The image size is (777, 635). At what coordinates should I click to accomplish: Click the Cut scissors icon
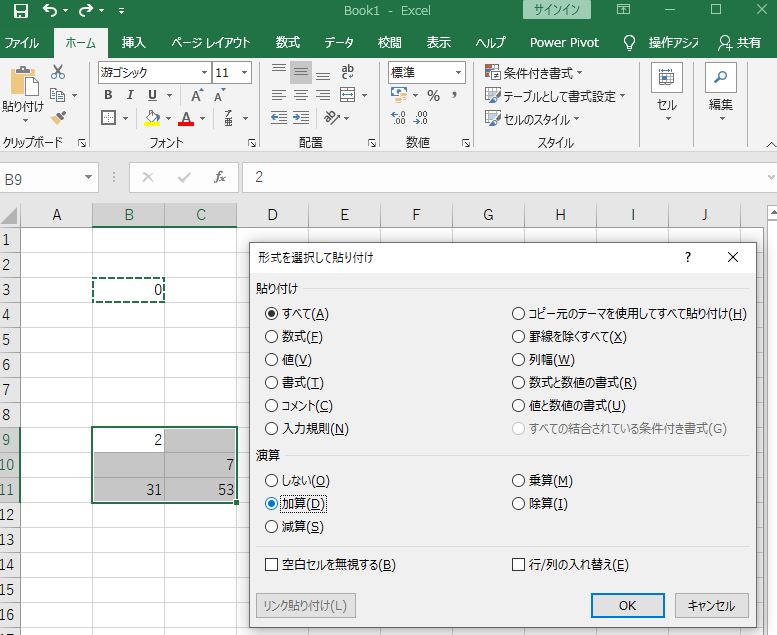pyautogui.click(x=58, y=72)
